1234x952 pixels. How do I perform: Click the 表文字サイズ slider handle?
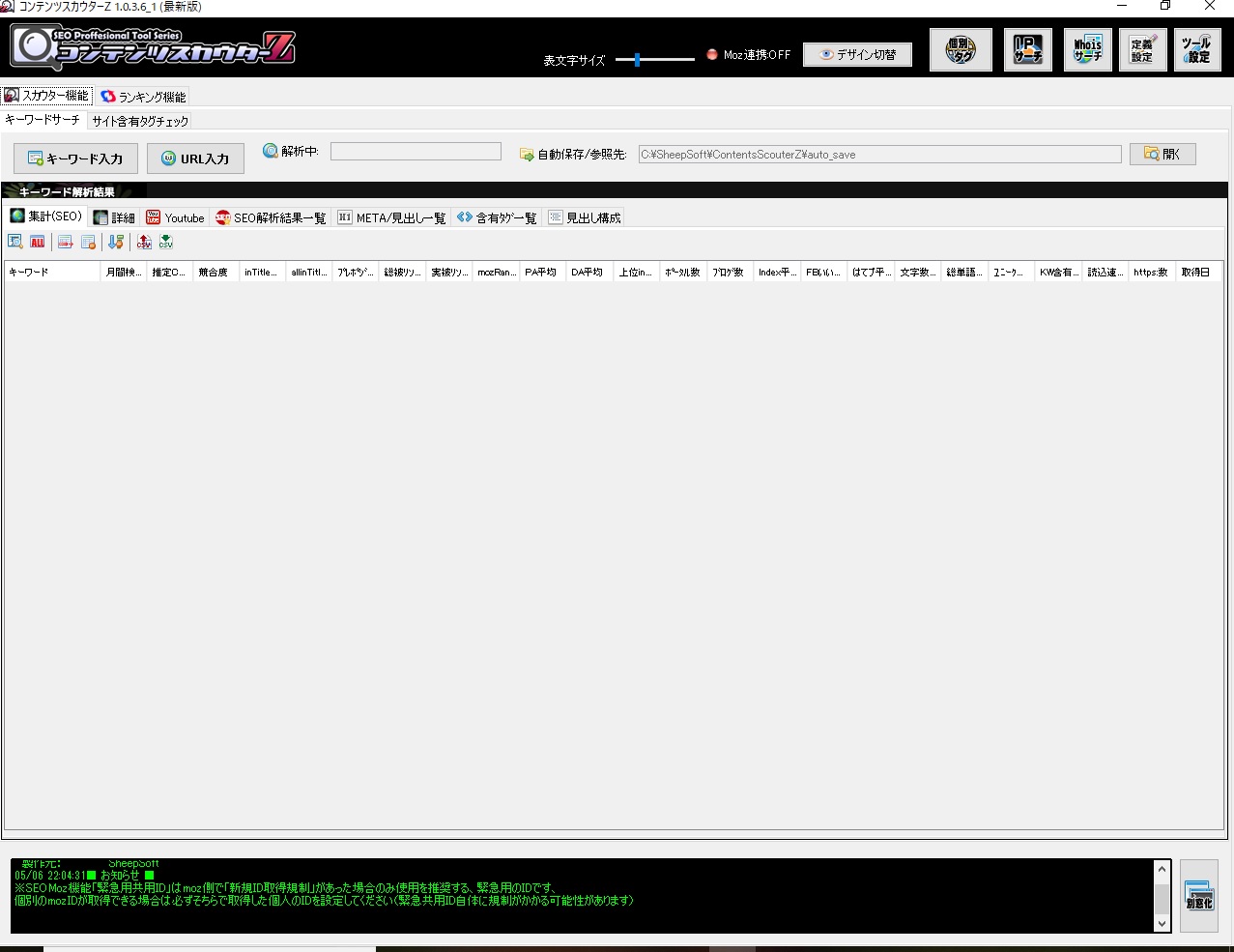click(637, 60)
